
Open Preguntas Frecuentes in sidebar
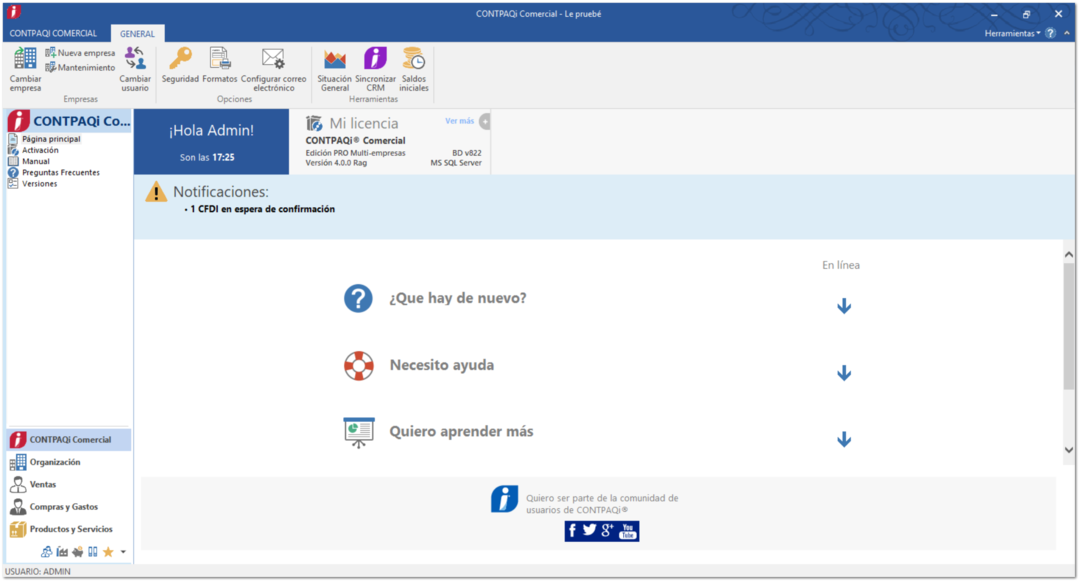pyautogui.click(x=60, y=173)
